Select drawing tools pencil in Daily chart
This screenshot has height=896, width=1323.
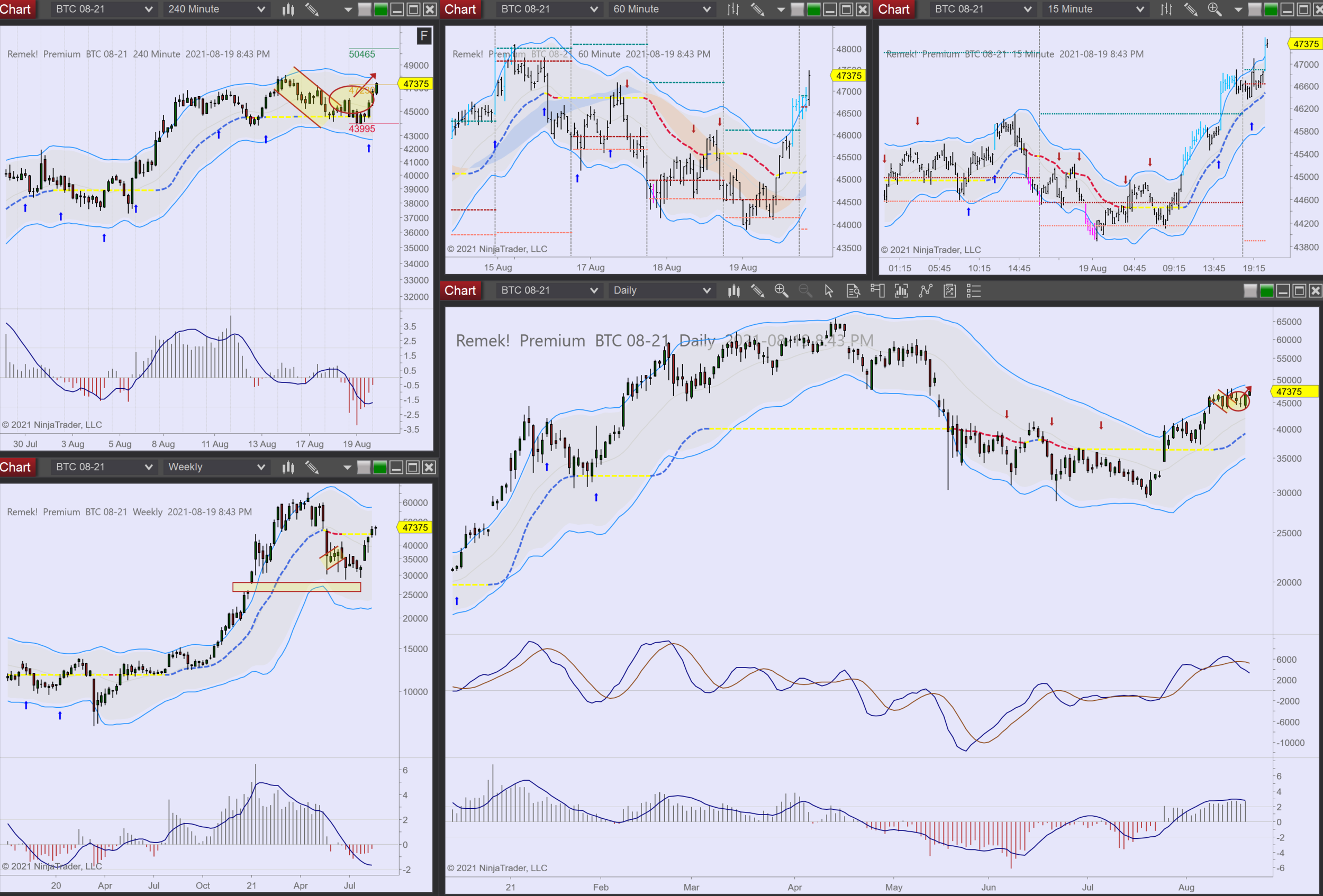tap(757, 291)
